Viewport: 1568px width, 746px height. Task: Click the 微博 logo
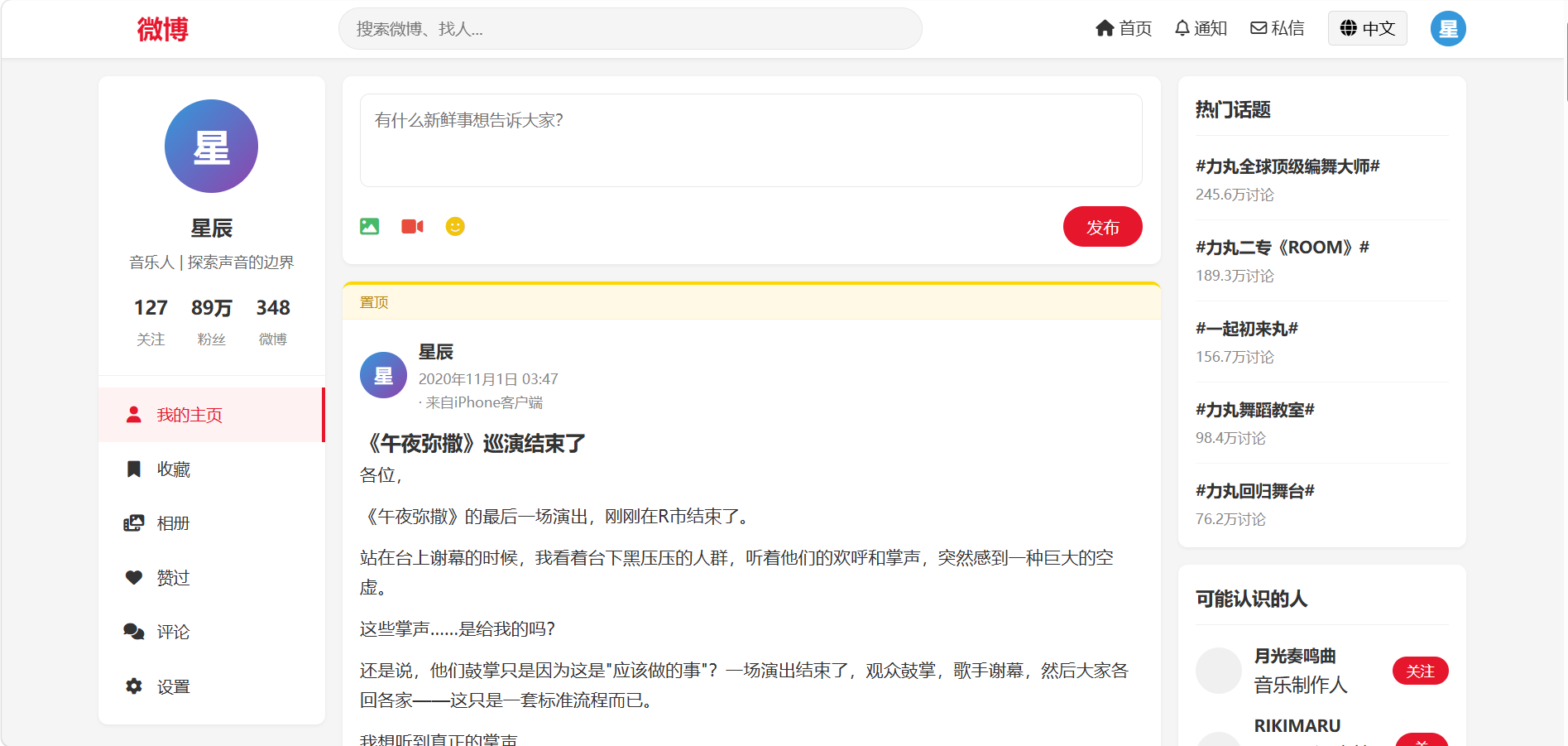coord(163,29)
